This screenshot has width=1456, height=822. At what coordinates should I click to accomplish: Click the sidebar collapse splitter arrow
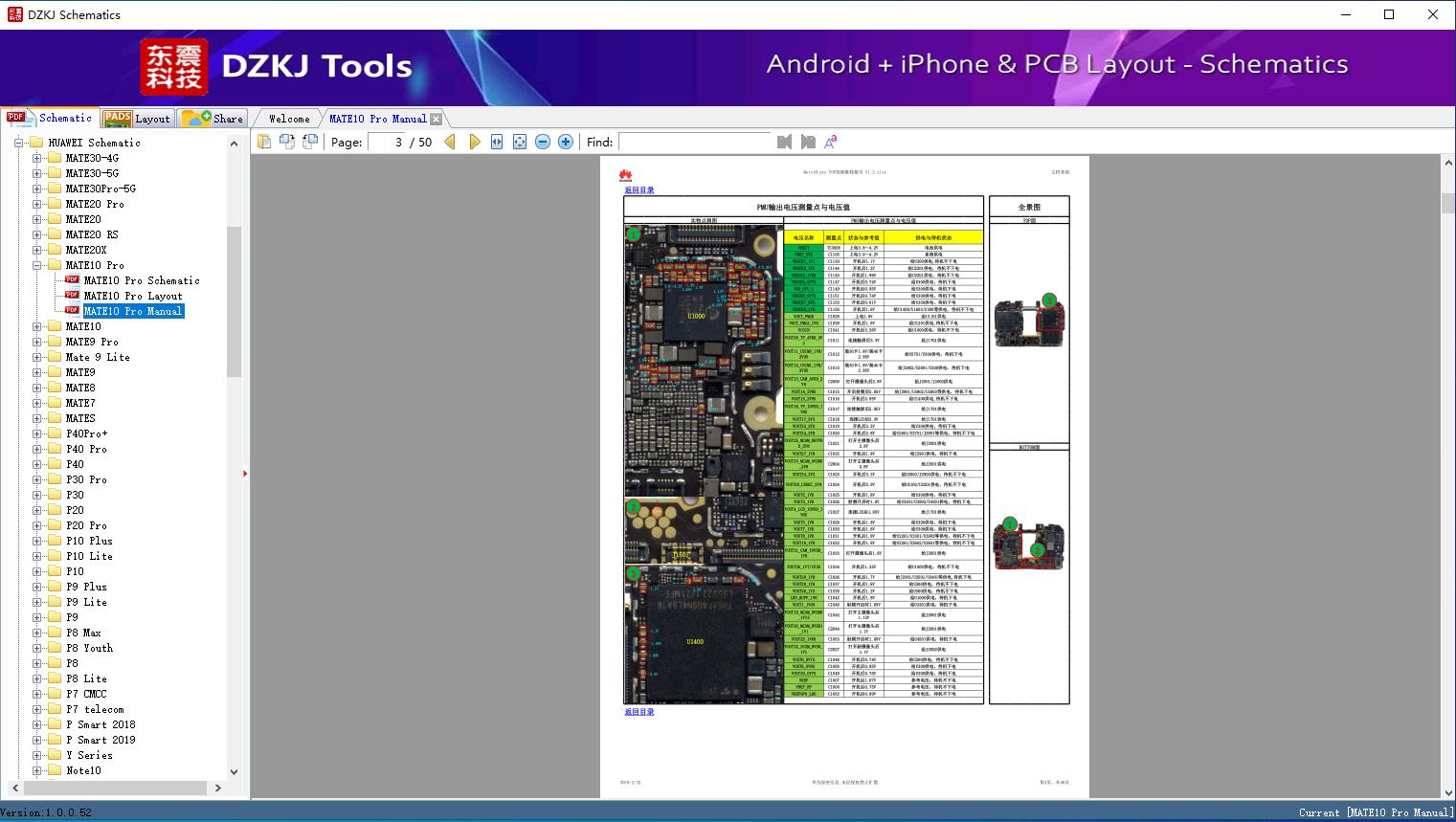(x=245, y=474)
